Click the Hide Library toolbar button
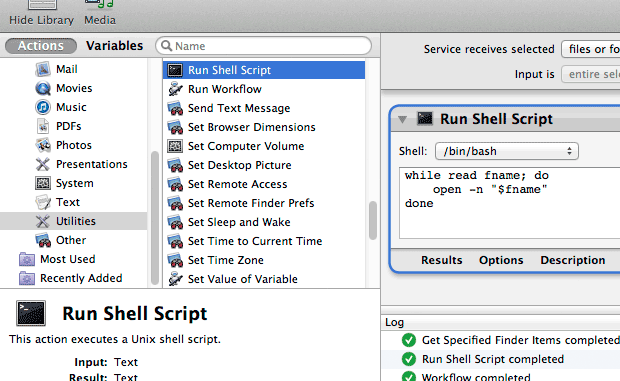This screenshot has width=620, height=381. click(42, 13)
